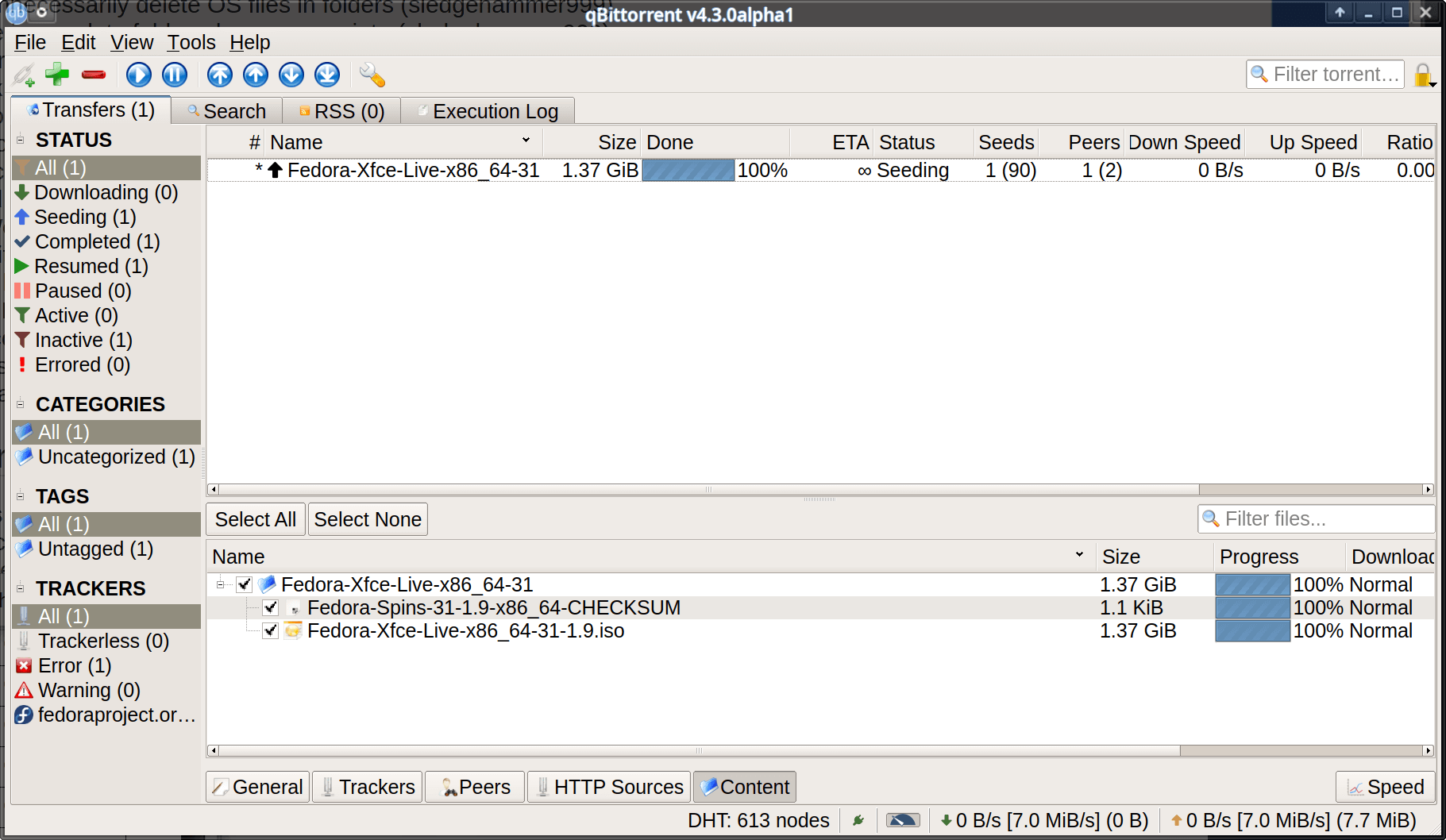Open the View menu
Viewport: 1446px width, 840px height.
point(132,42)
